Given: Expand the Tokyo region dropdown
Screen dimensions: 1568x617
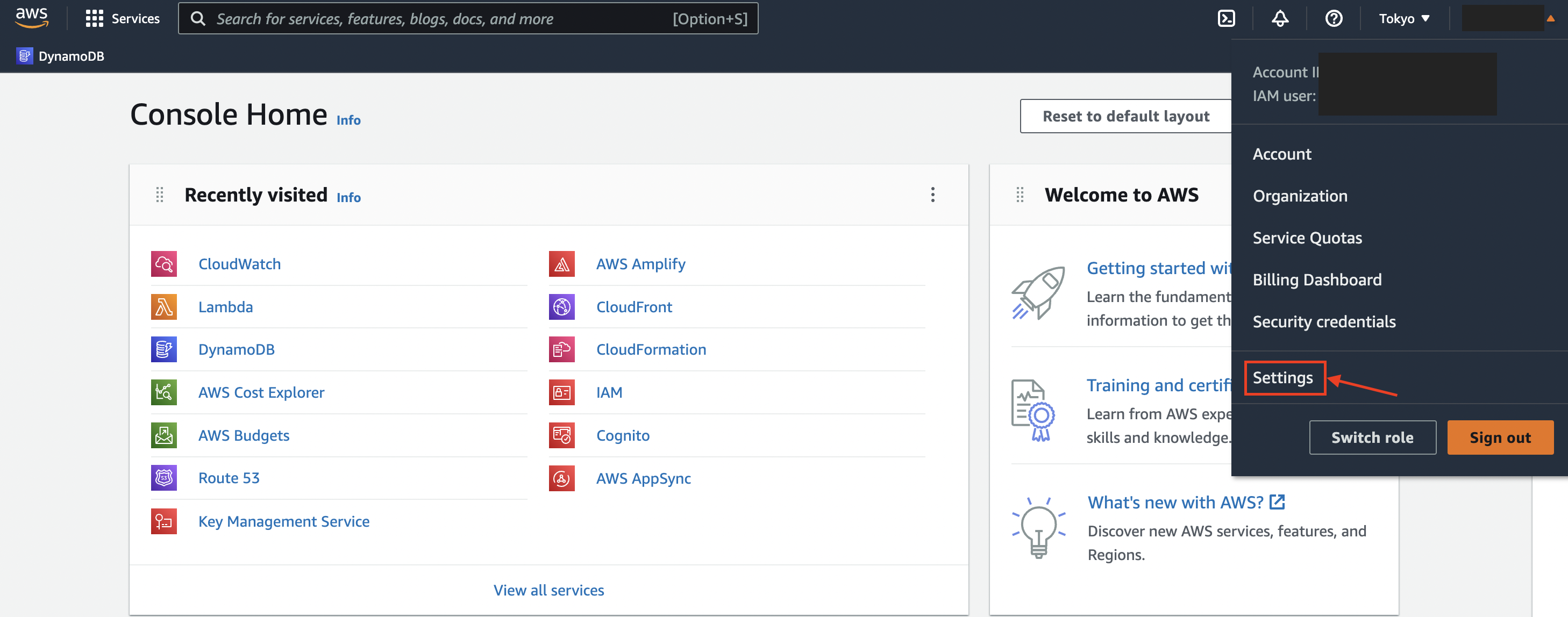Looking at the screenshot, I should (1403, 18).
